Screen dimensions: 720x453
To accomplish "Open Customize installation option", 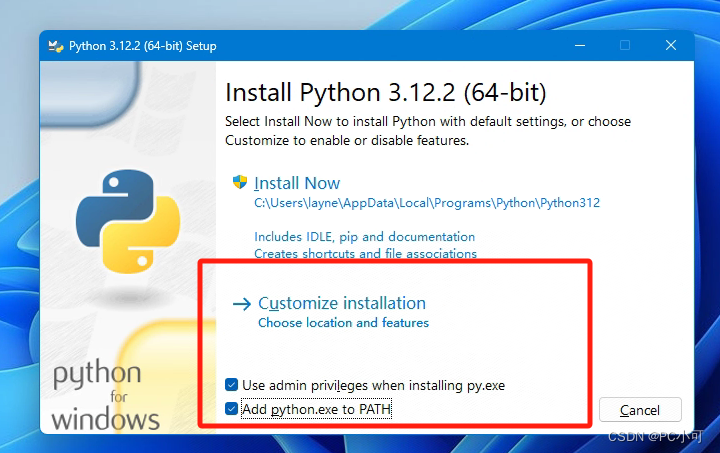I will [342, 303].
